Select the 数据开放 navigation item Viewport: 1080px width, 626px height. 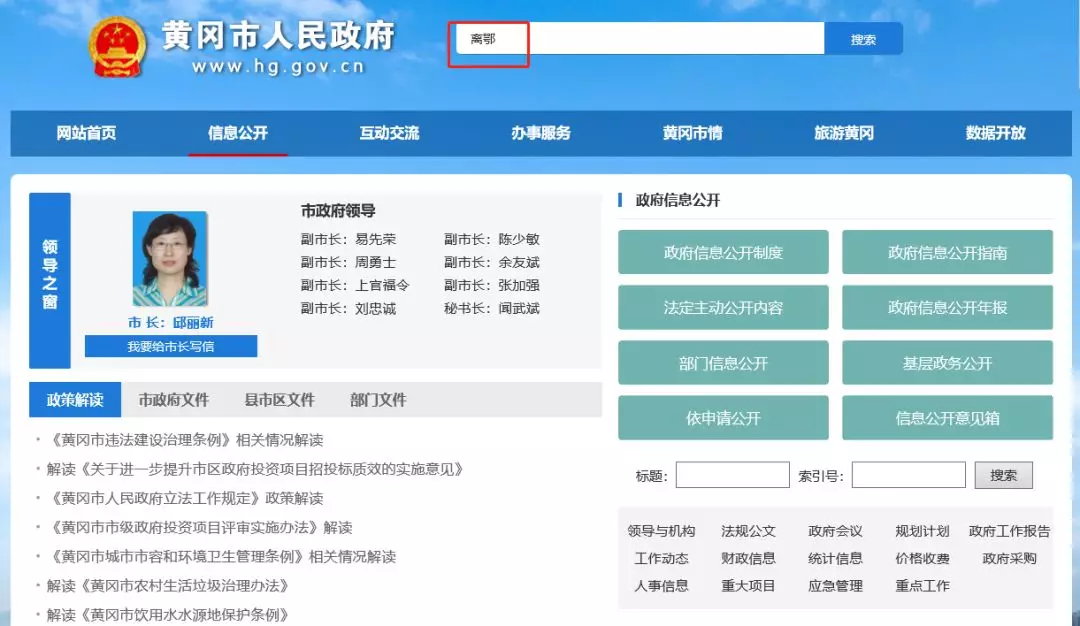pos(995,133)
